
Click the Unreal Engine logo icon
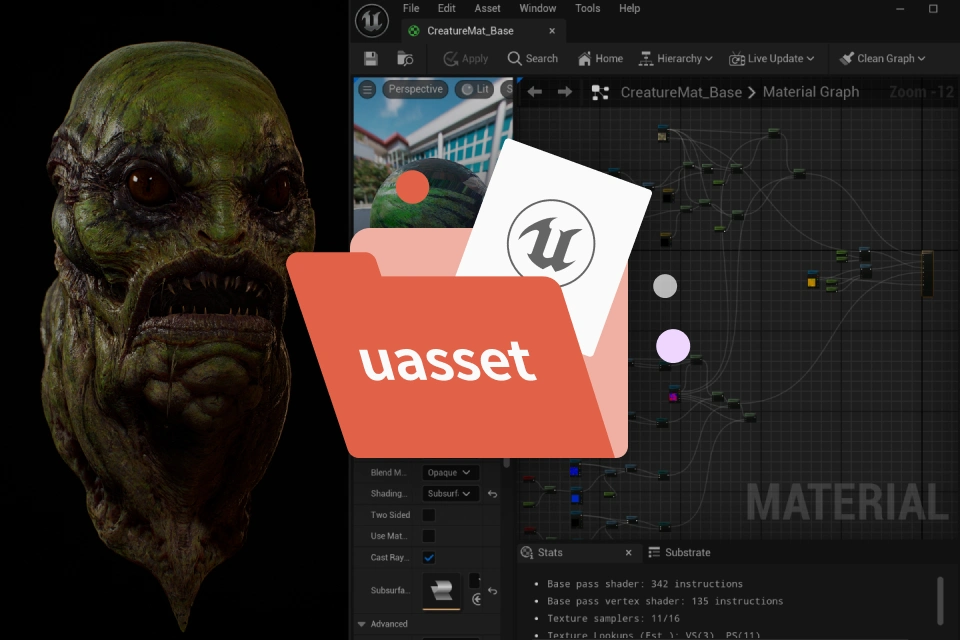pyautogui.click(x=372, y=20)
